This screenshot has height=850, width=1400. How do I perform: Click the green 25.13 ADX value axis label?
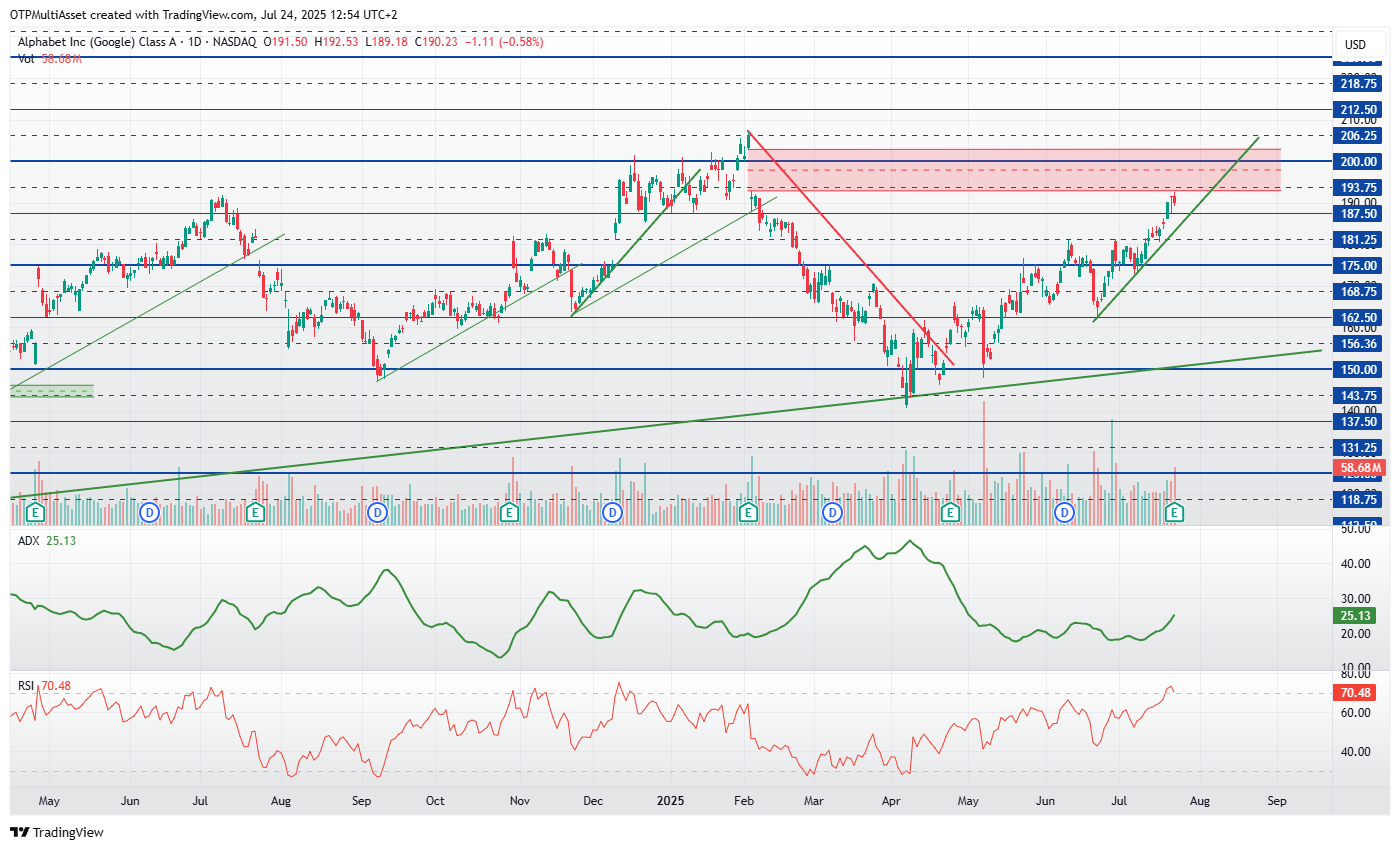tap(1359, 616)
